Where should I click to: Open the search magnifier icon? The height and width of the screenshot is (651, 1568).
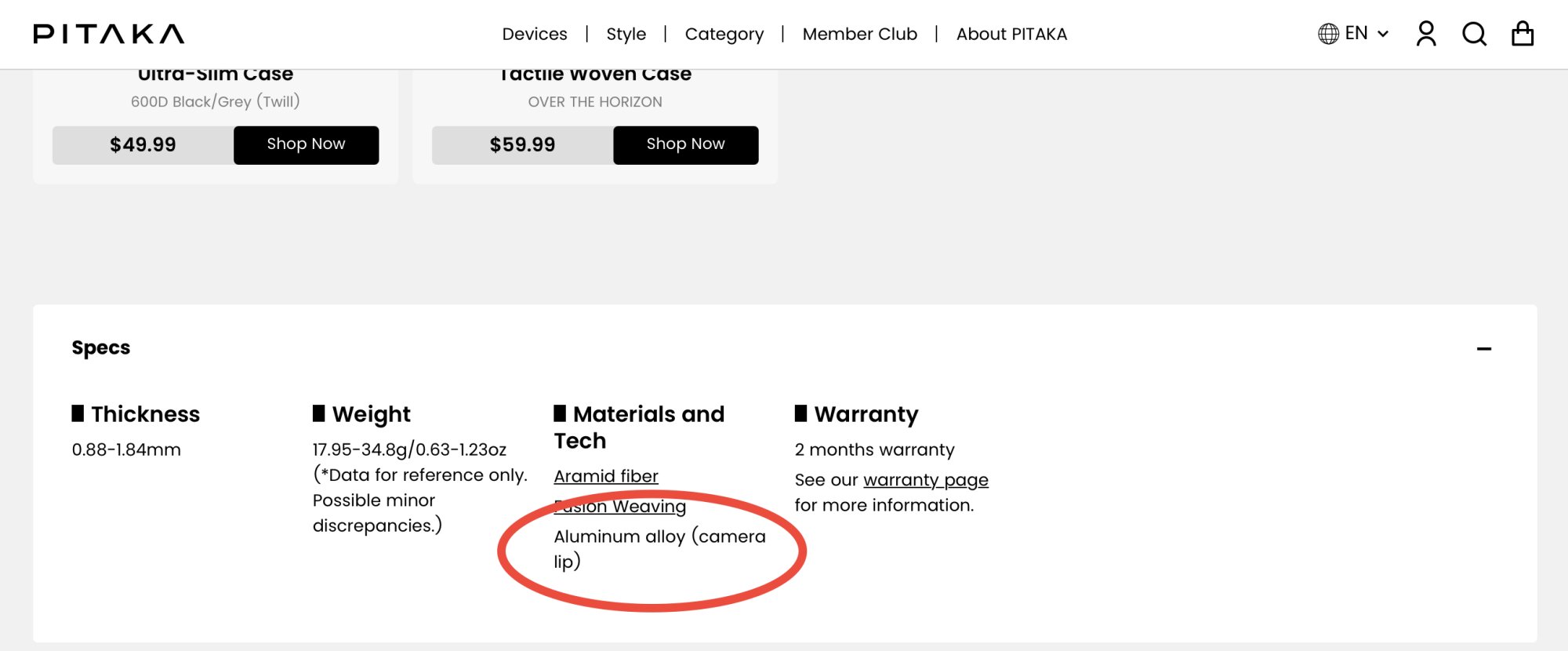tap(1474, 34)
